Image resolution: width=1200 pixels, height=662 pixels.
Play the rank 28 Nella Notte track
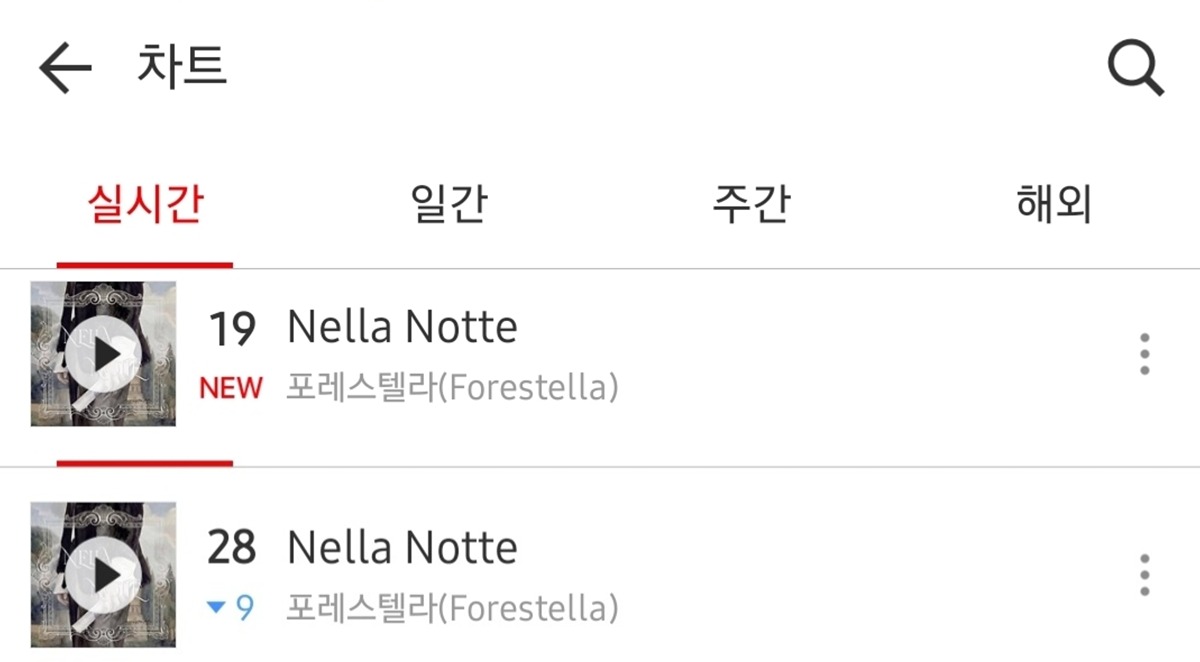coord(104,575)
